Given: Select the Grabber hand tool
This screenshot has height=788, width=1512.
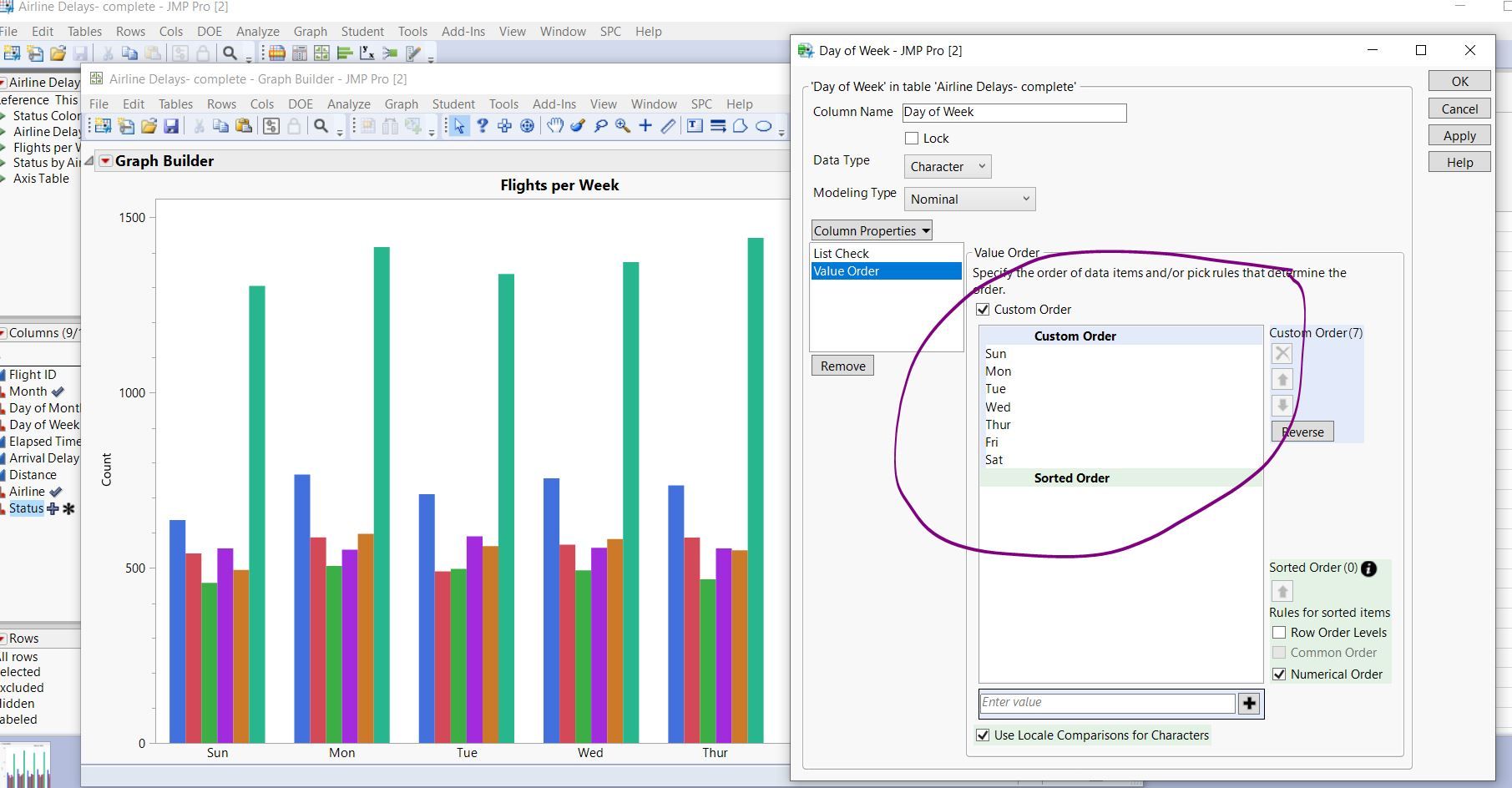Looking at the screenshot, I should click(555, 126).
